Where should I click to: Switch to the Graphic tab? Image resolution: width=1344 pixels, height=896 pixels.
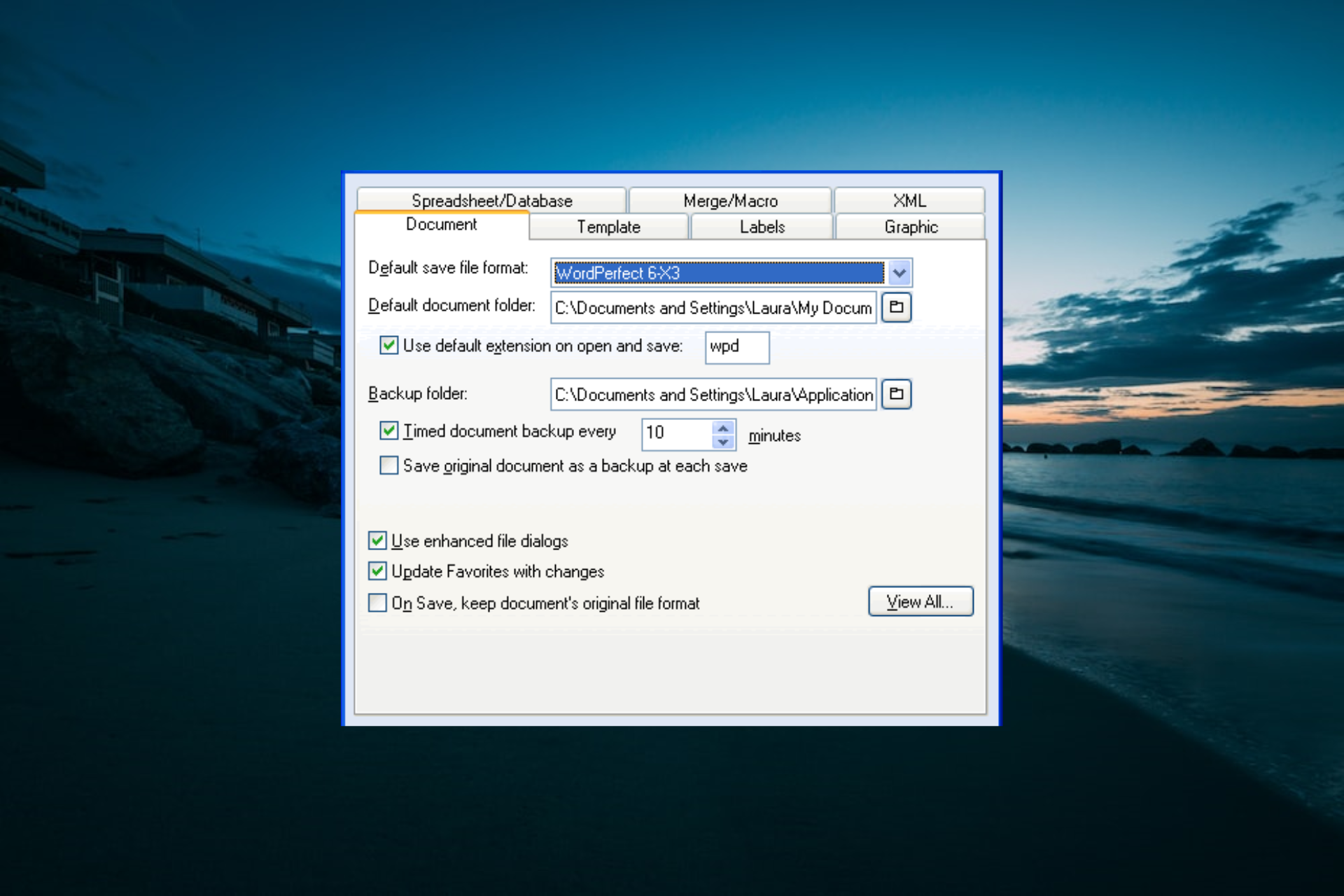pyautogui.click(x=910, y=227)
